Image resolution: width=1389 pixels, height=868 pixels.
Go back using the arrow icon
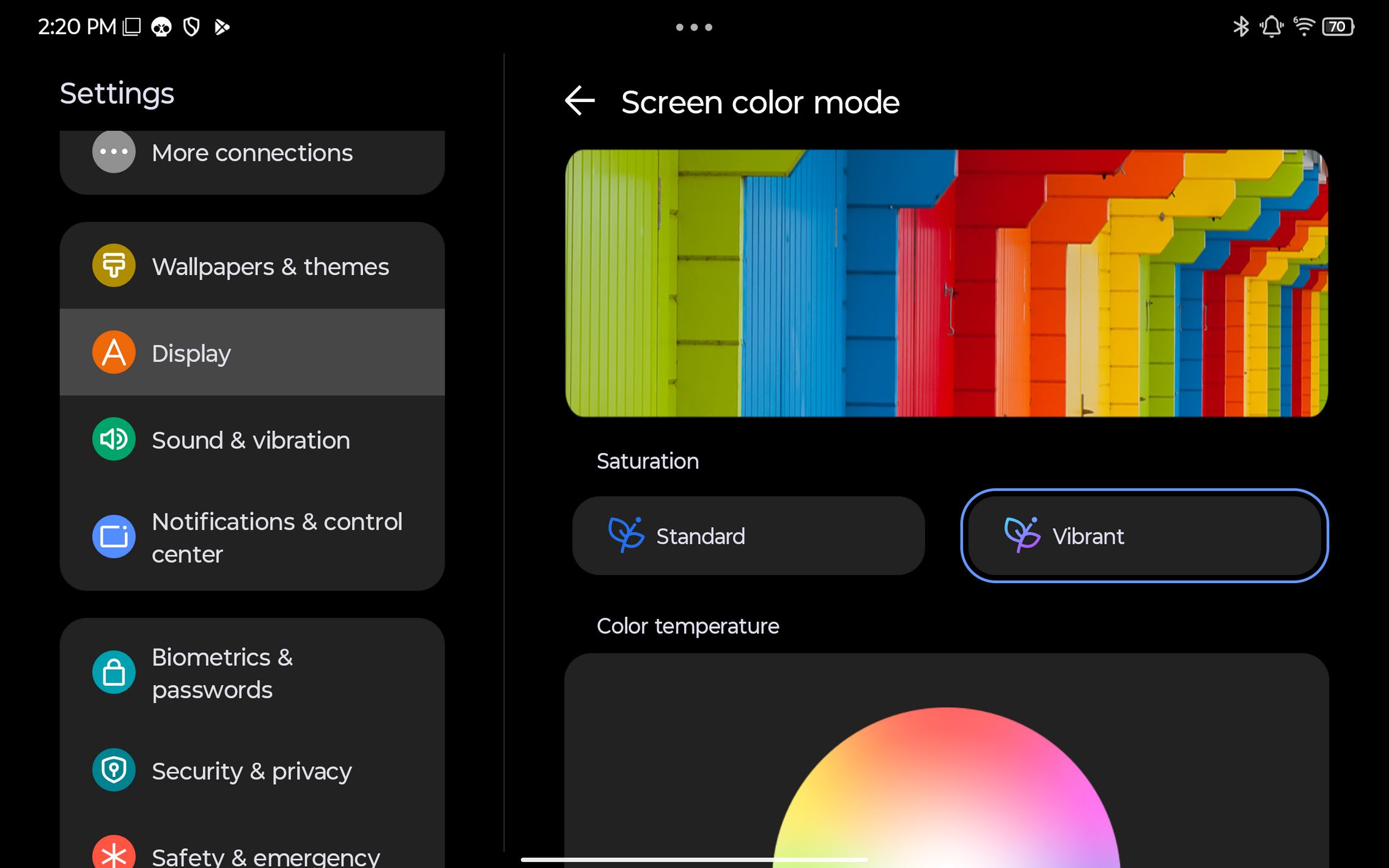(x=580, y=101)
